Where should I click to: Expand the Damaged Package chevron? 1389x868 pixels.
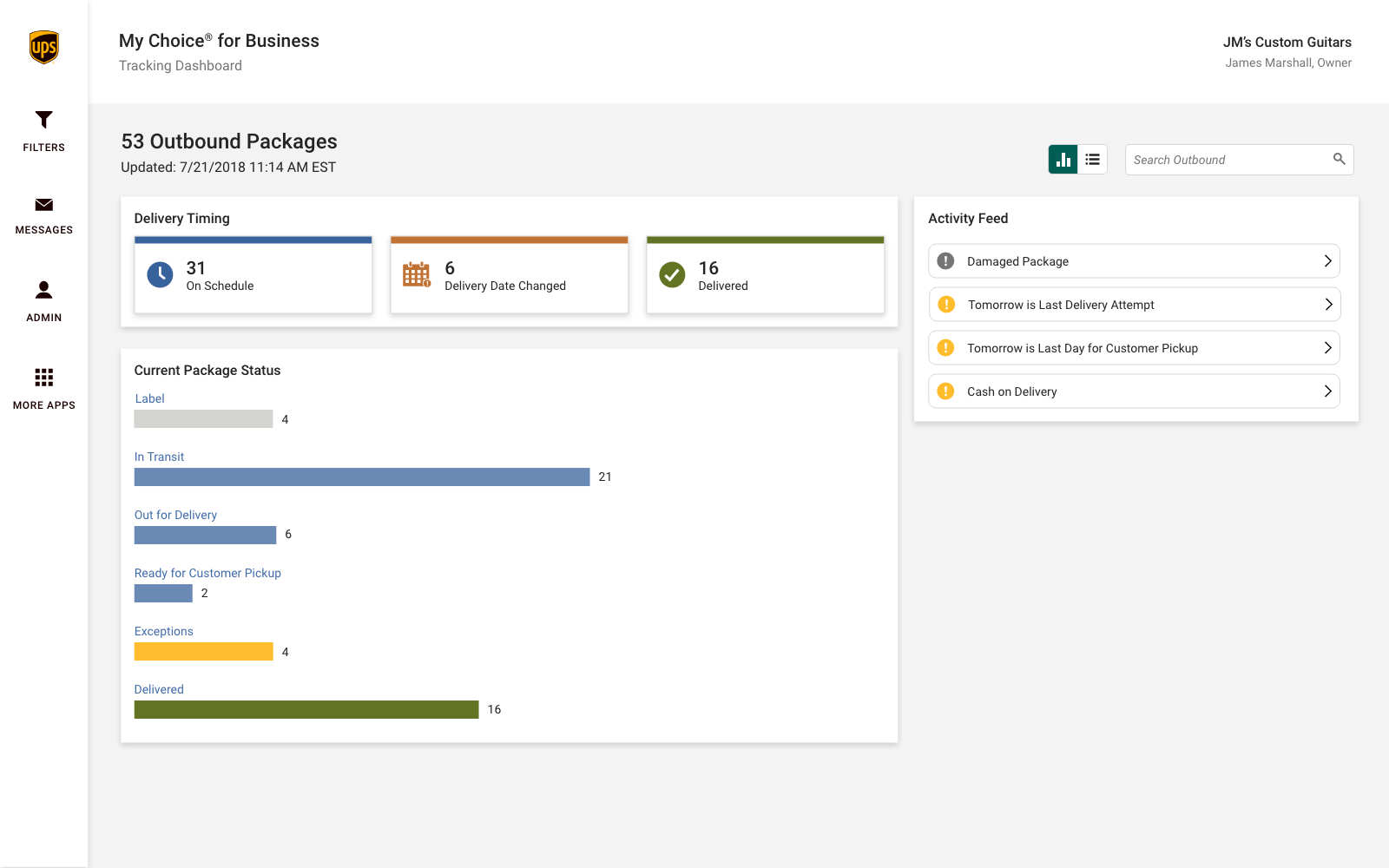(x=1327, y=261)
